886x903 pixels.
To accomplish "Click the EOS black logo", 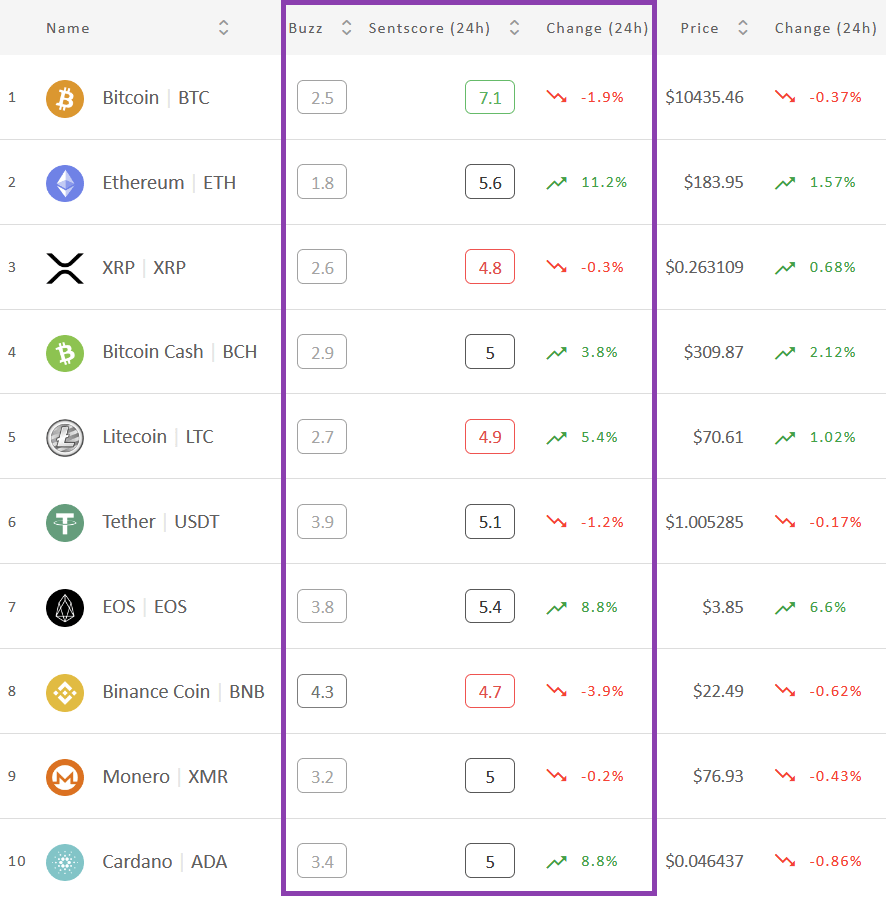I will [65, 608].
